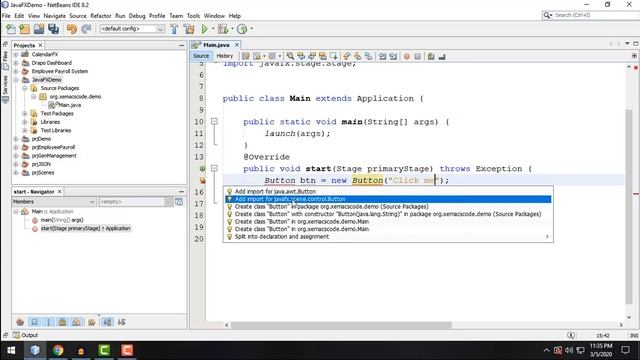This screenshot has height=360, width=640.
Task: Toggle Sort by Name in Navigator
Action: tap(107, 322)
